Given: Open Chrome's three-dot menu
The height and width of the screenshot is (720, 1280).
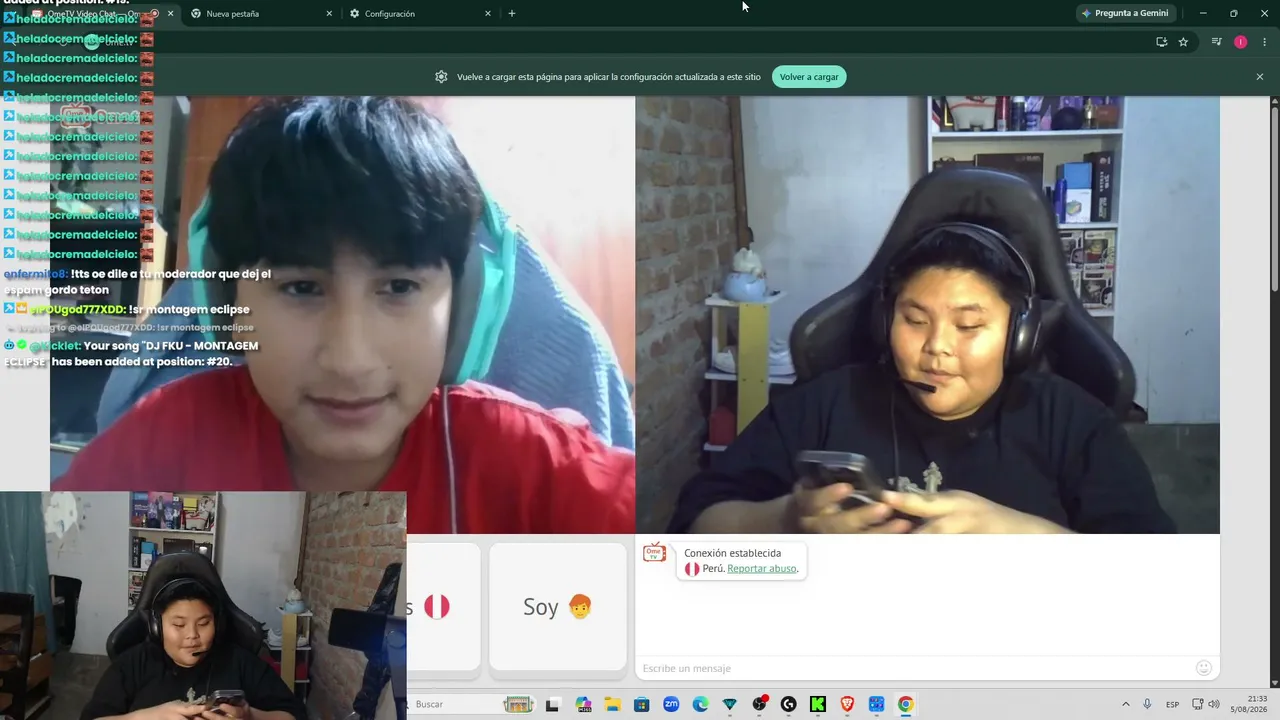Looking at the screenshot, I should [1265, 42].
